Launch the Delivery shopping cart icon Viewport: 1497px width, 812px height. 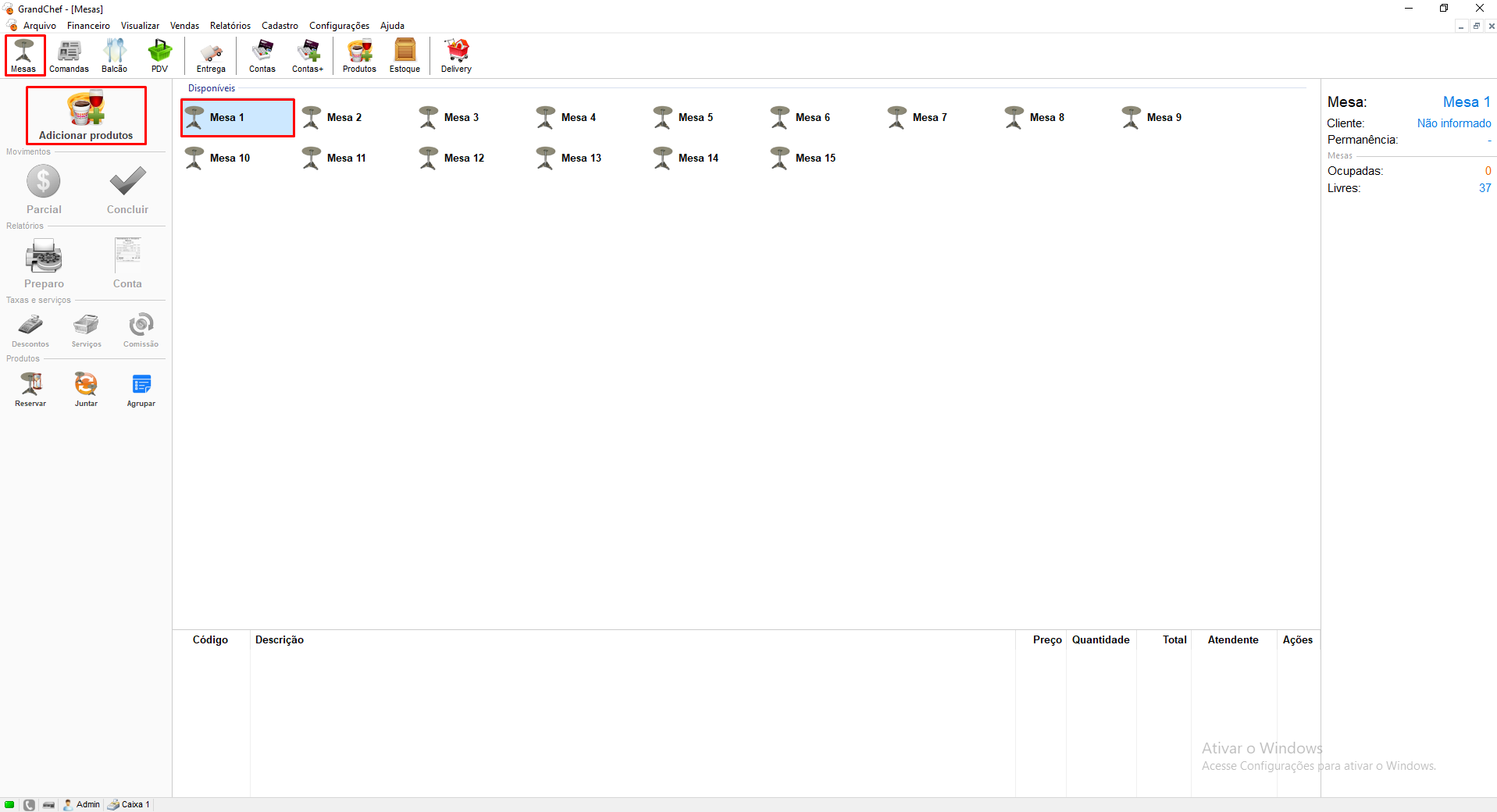pyautogui.click(x=456, y=55)
